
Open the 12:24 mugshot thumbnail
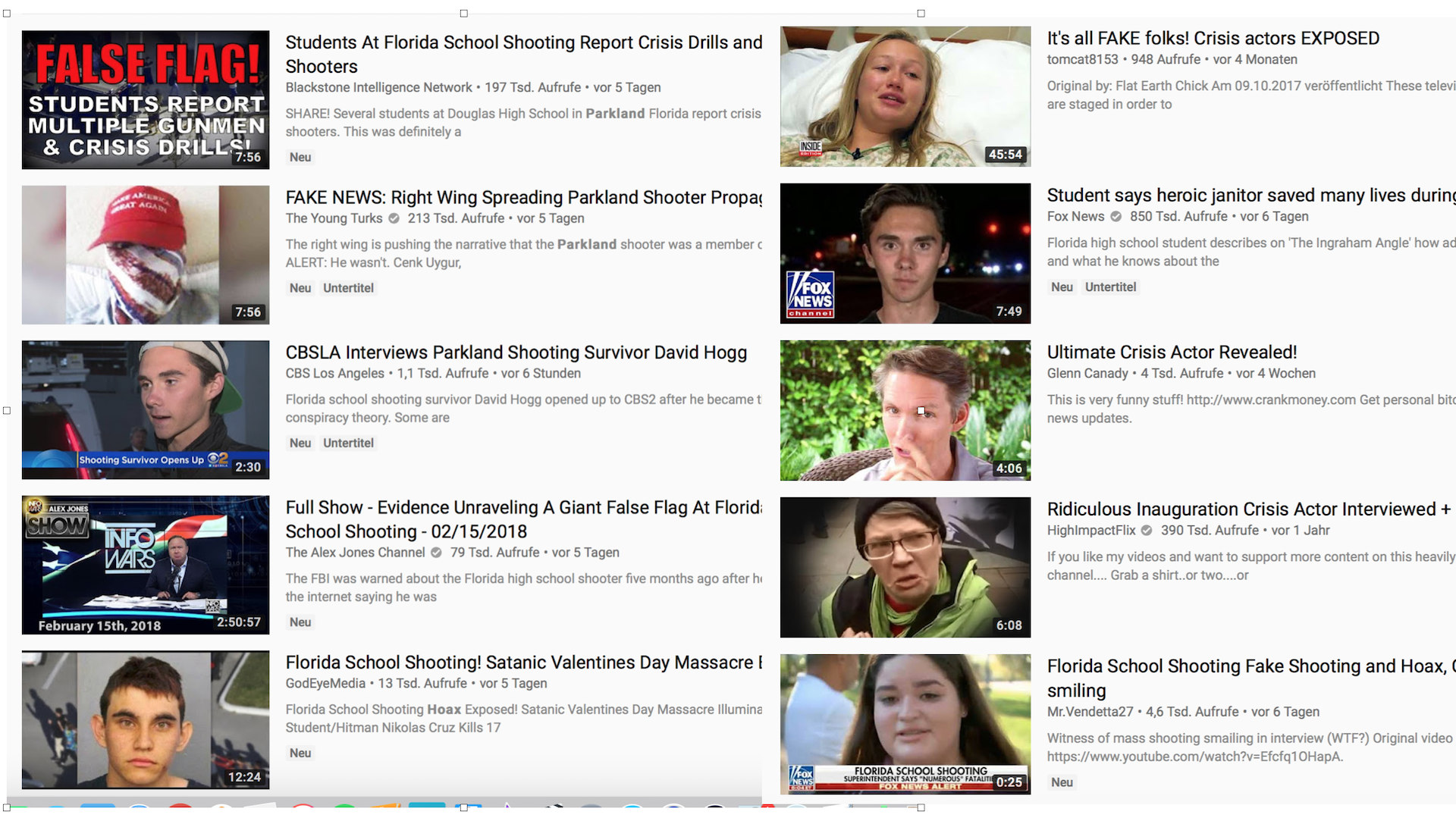[146, 719]
